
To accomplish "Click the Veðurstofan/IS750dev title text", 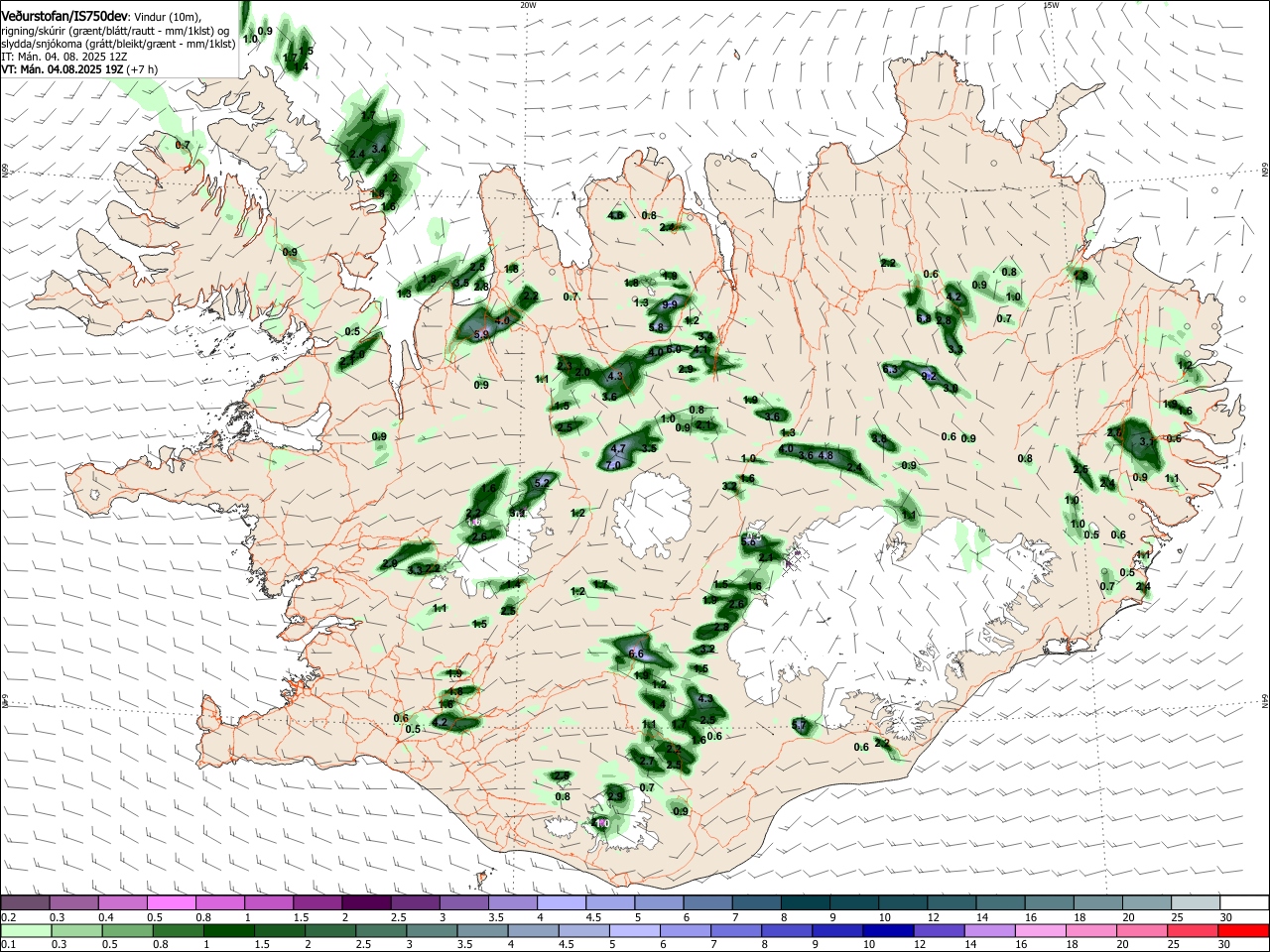I will [x=64, y=16].
